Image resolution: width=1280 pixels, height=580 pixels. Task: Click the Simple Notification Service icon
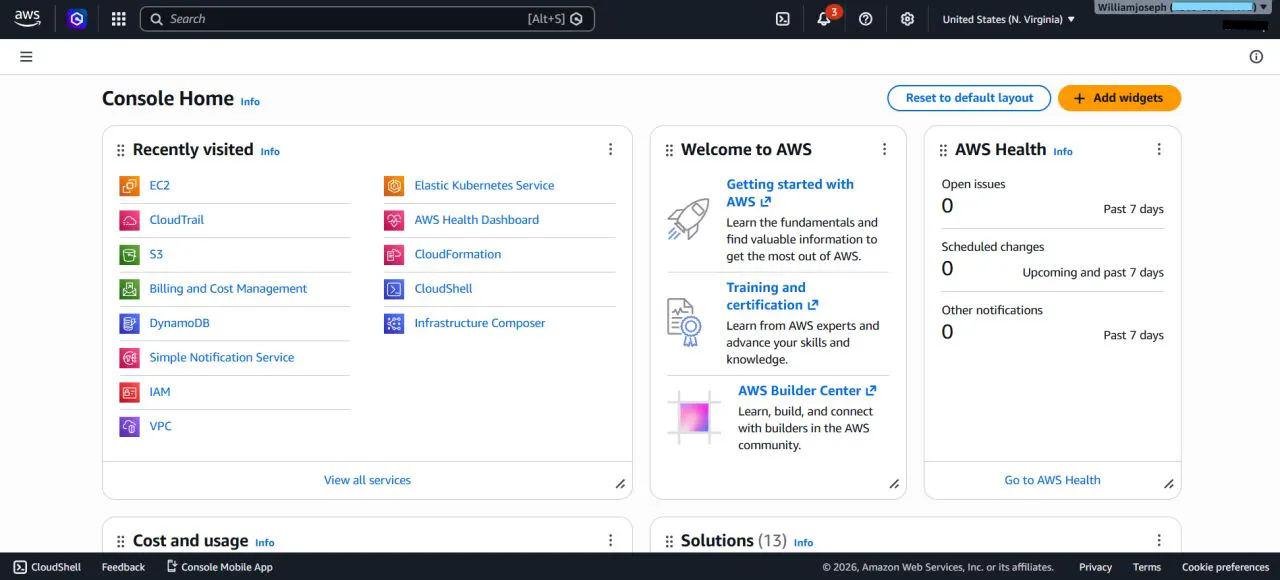[129, 357]
